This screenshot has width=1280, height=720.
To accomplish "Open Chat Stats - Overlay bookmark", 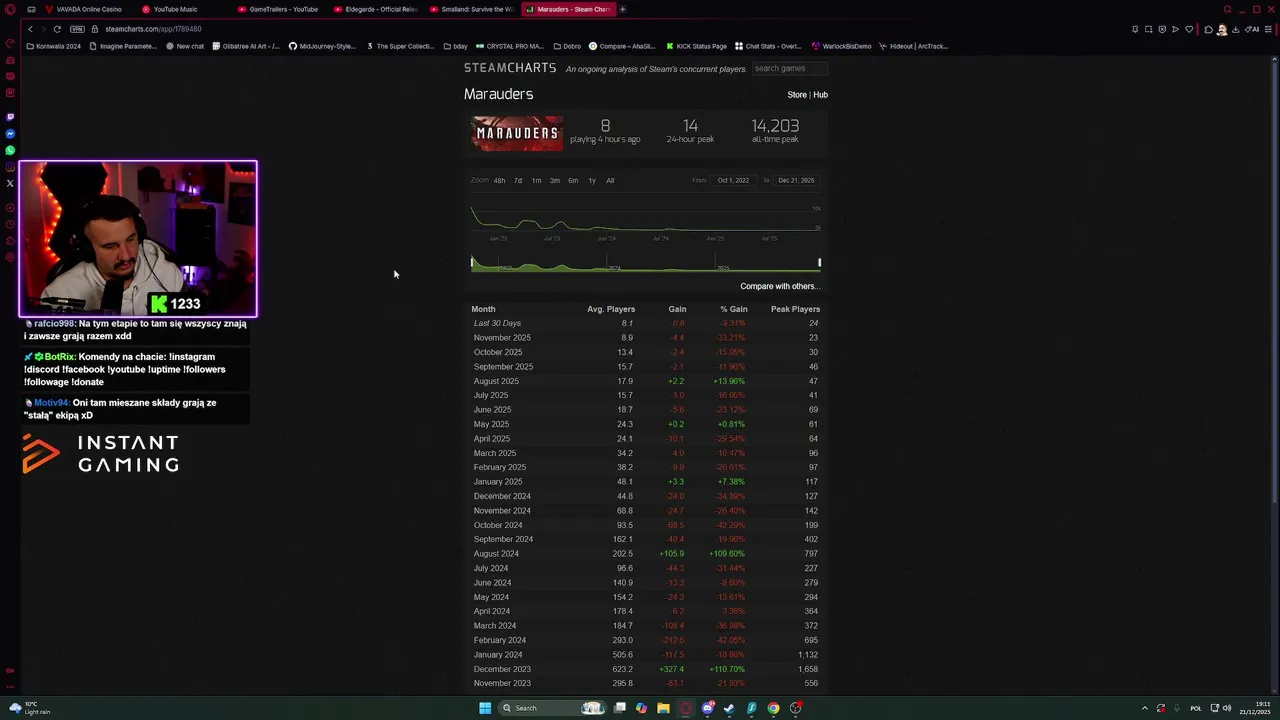I will pos(768,46).
